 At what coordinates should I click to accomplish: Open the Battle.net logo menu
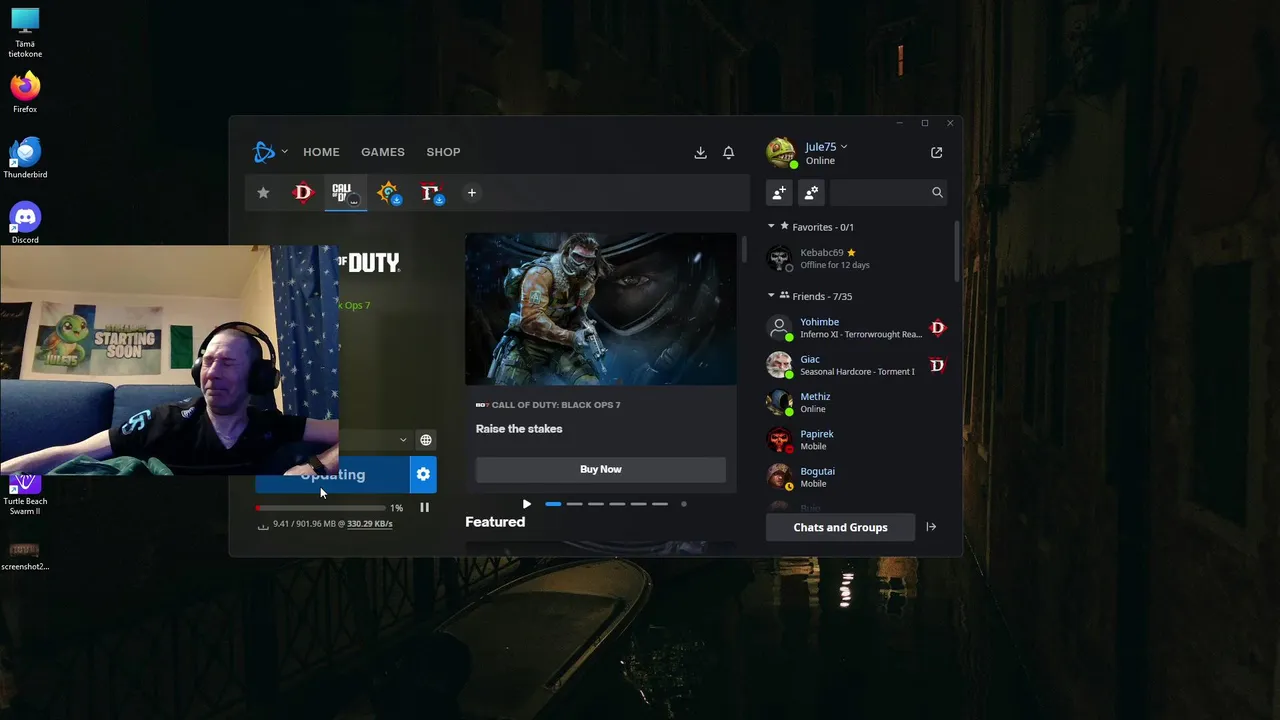pos(264,152)
